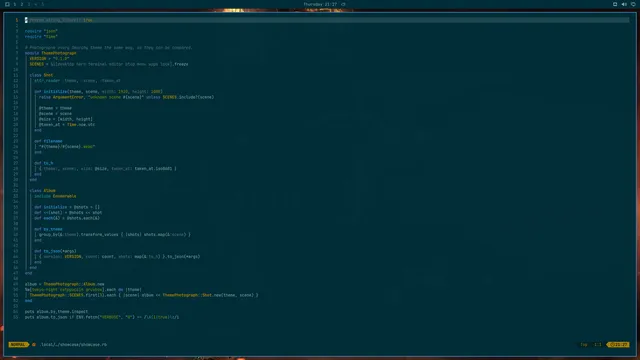Click the layout icon in the top bar
The height and width of the screenshot is (360, 640).
7,4
